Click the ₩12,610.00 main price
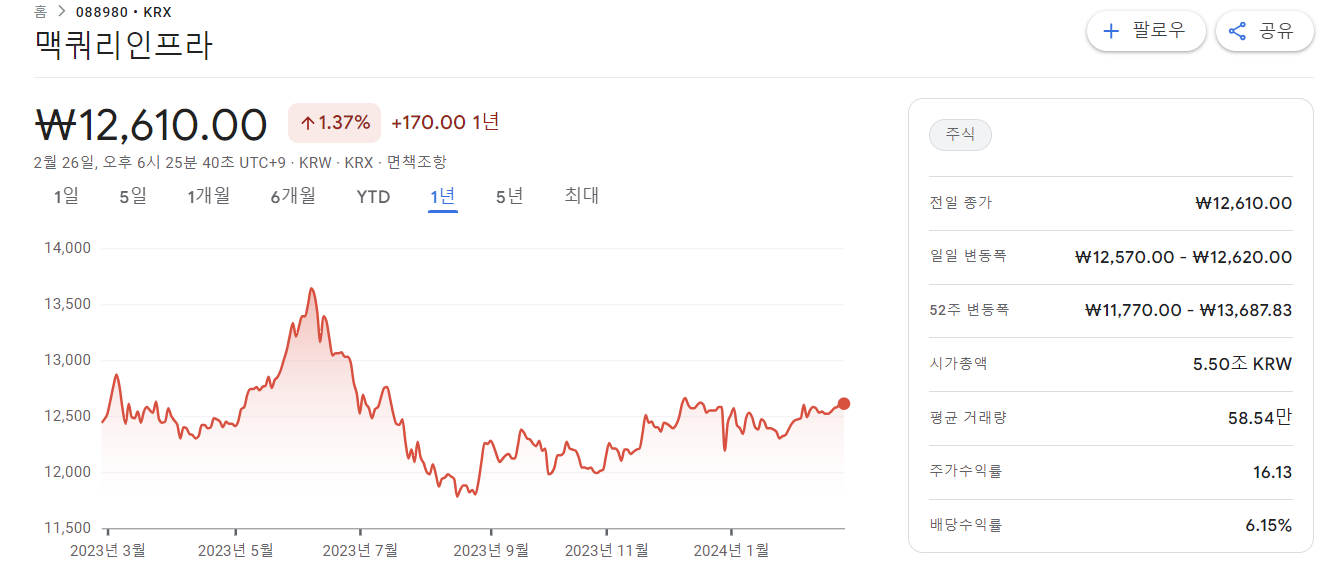The width and height of the screenshot is (1318, 563). point(151,124)
